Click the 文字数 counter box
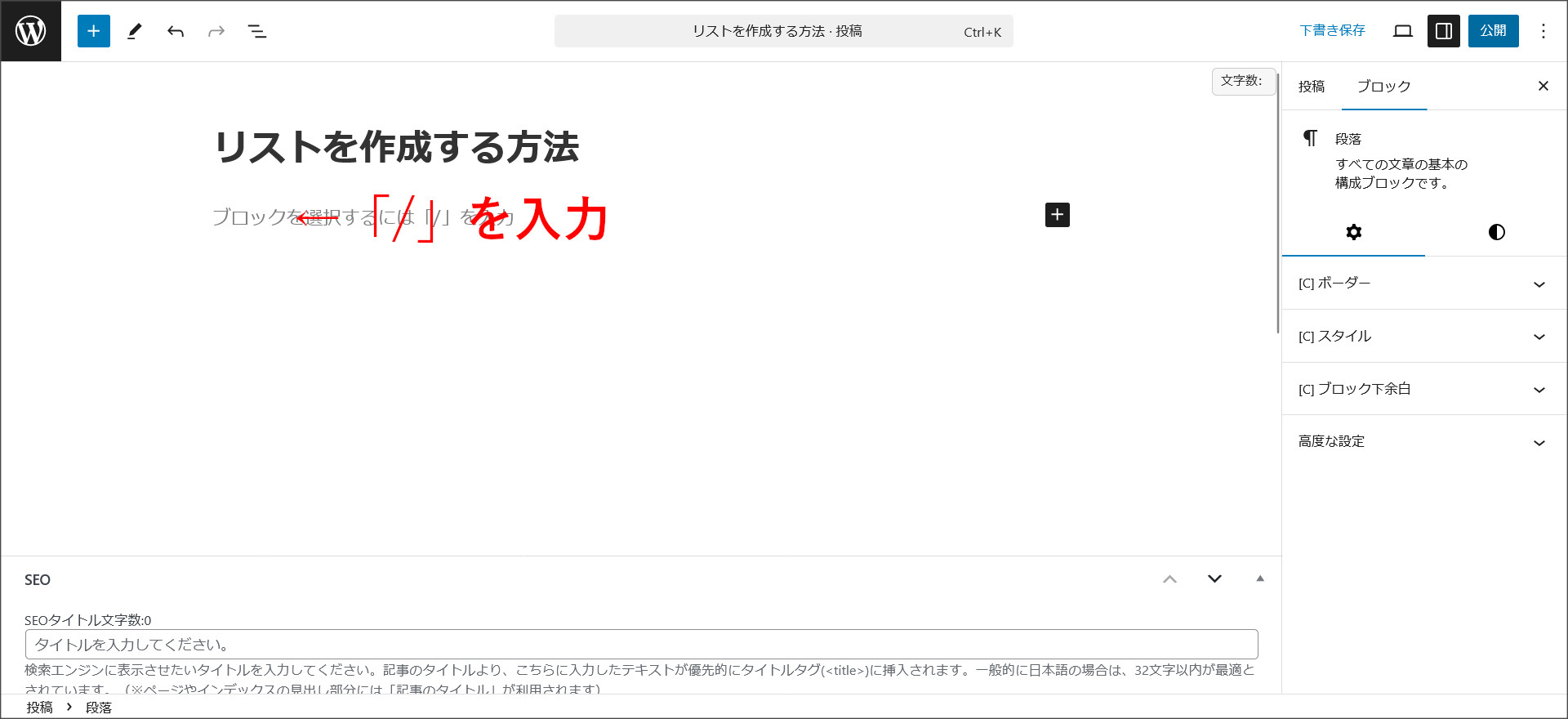 point(1242,81)
